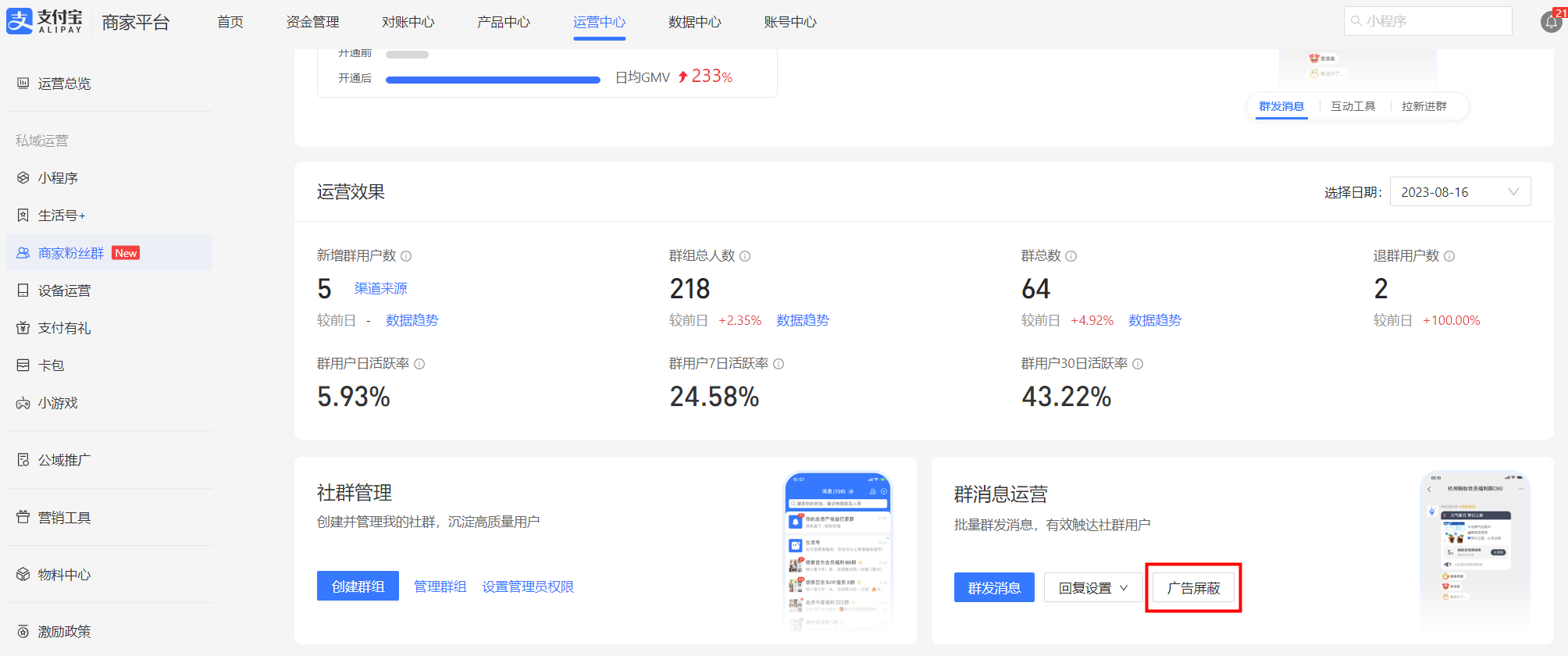The height and width of the screenshot is (656, 1568).
Task: Click info icon beside 群用户30日活跃率
Action: coord(1138,364)
